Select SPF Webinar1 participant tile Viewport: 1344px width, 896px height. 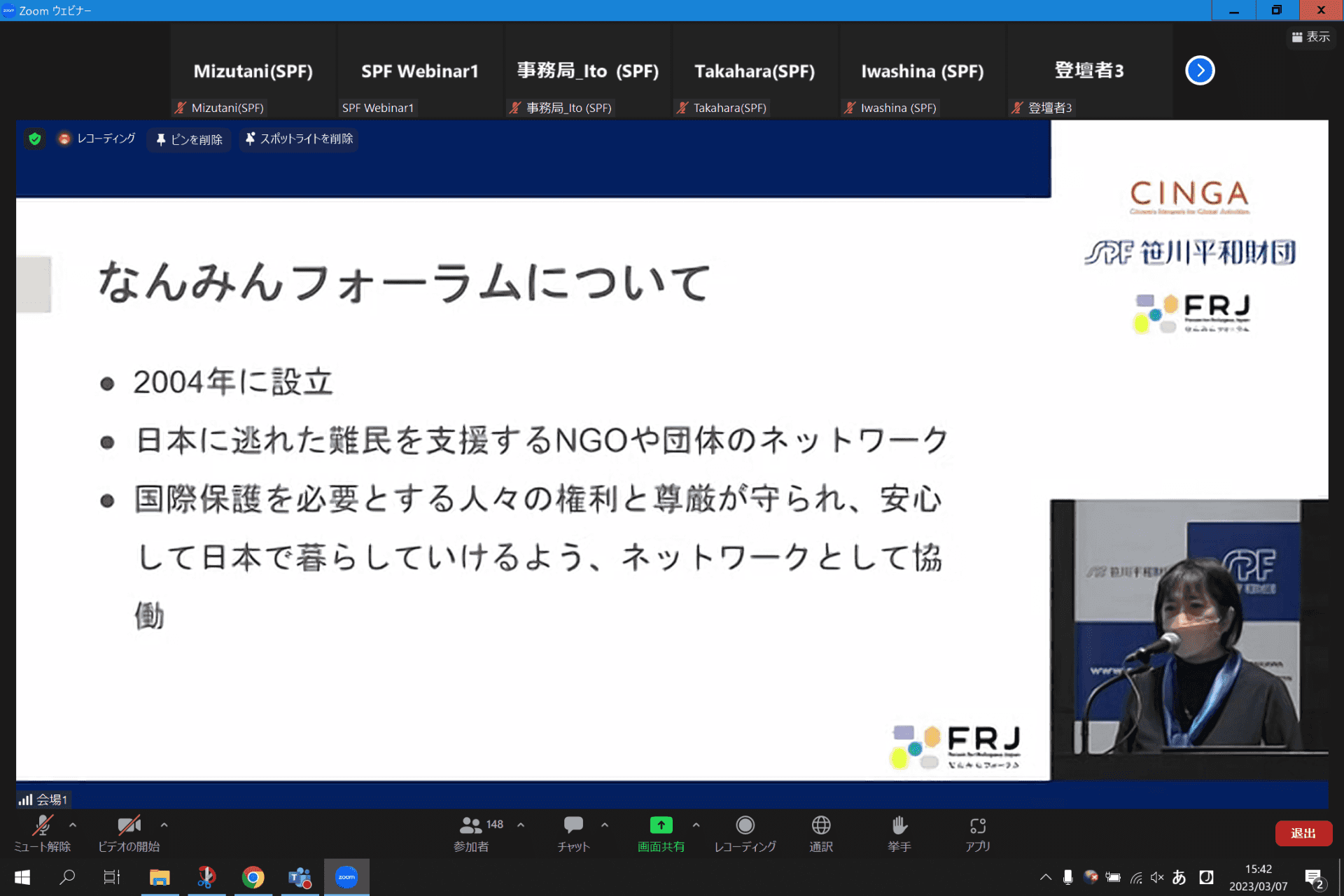pos(420,71)
